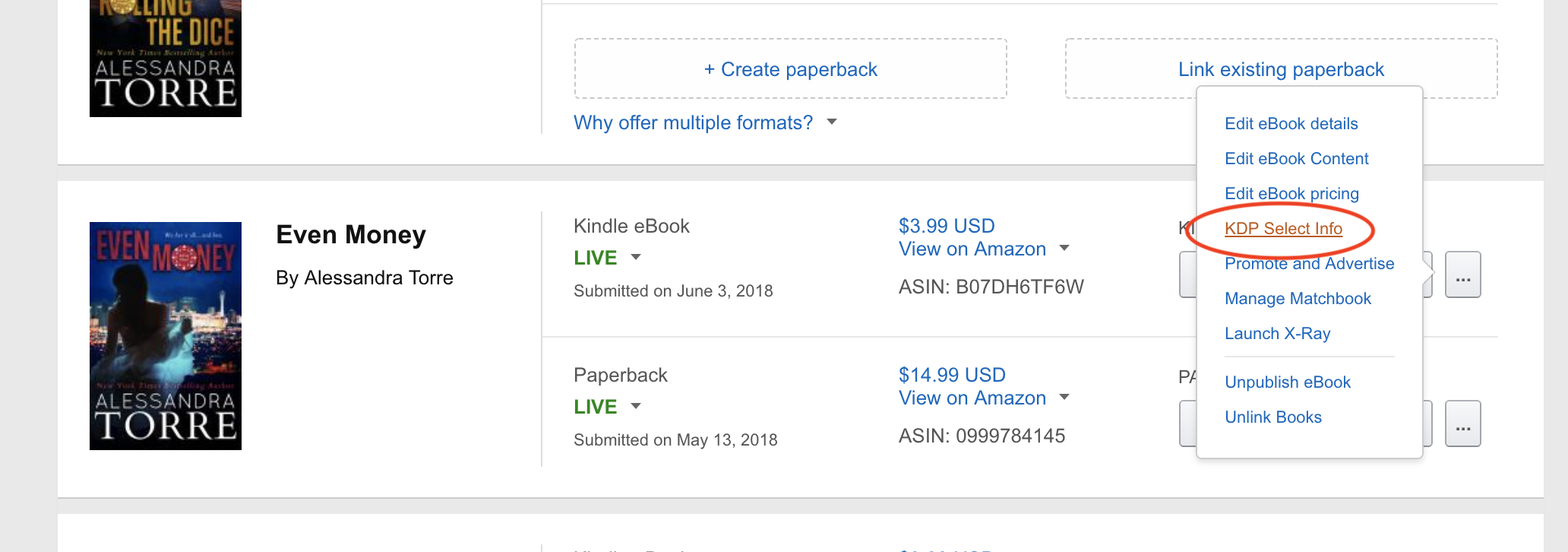Choose Edit eBook Content from menu
This screenshot has width=1568, height=552.
(1296, 159)
